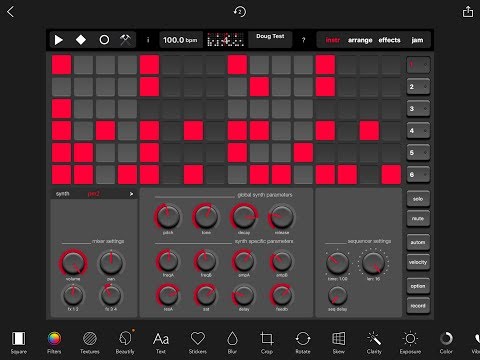Image resolution: width=480 pixels, height=360 pixels.
Task: Open the pattern grid selector showing 4
Action: (225, 40)
